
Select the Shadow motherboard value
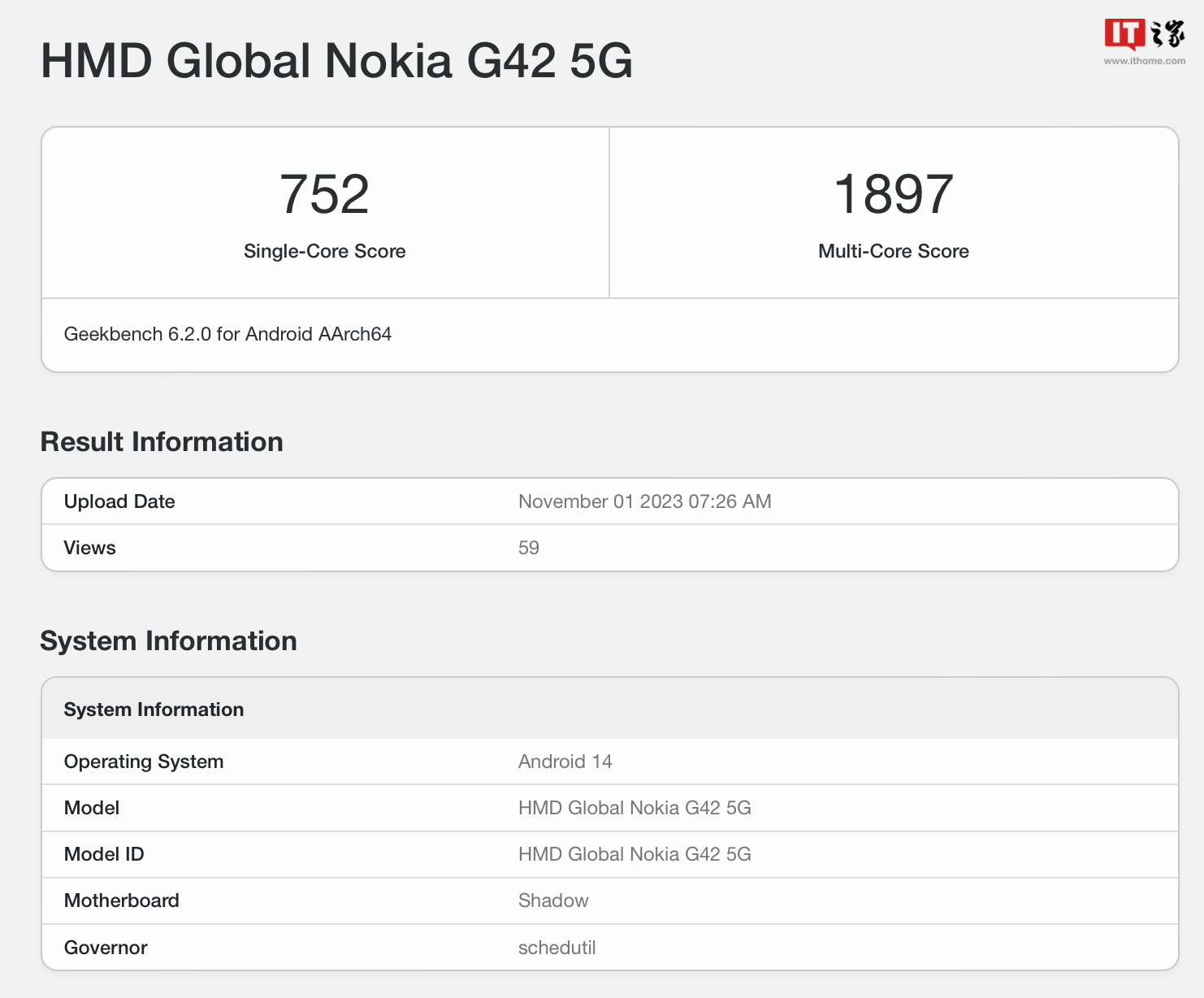point(553,900)
